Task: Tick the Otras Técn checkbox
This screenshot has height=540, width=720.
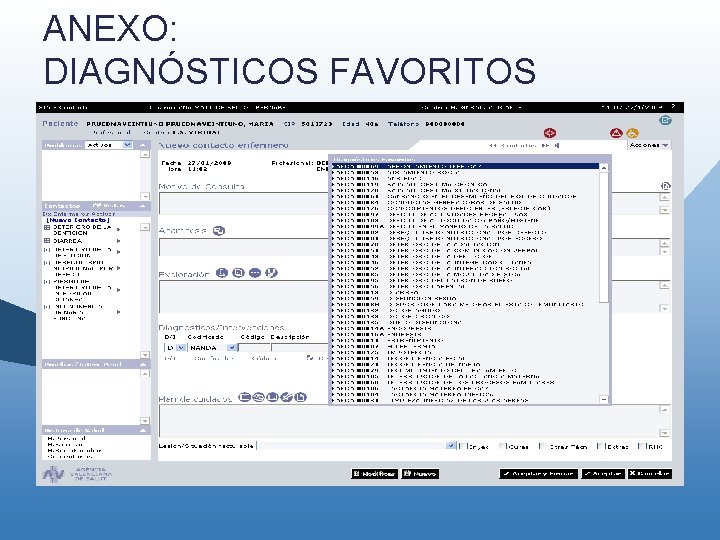Action: tap(542, 446)
